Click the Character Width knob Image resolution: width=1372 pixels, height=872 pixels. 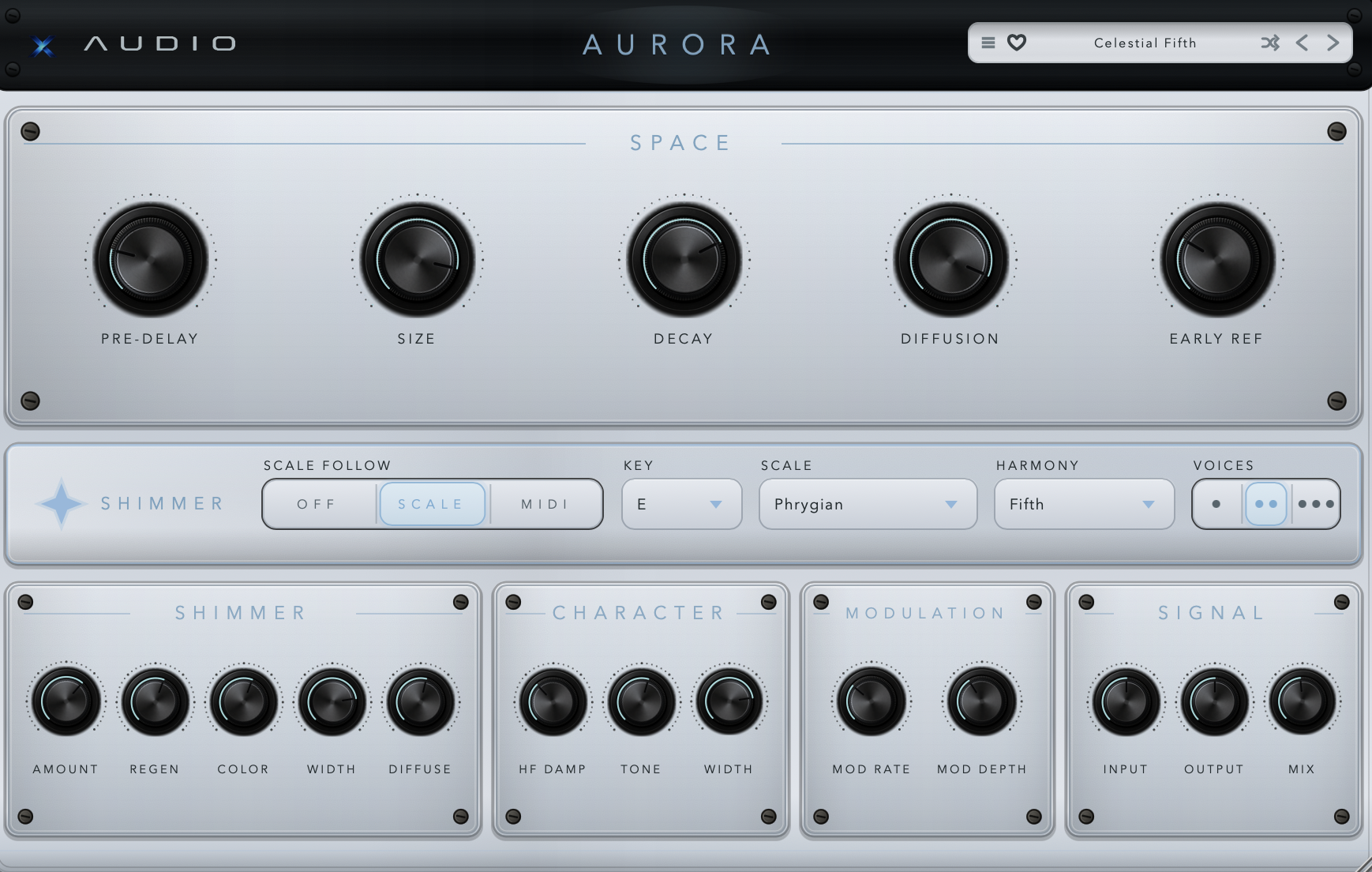click(729, 701)
